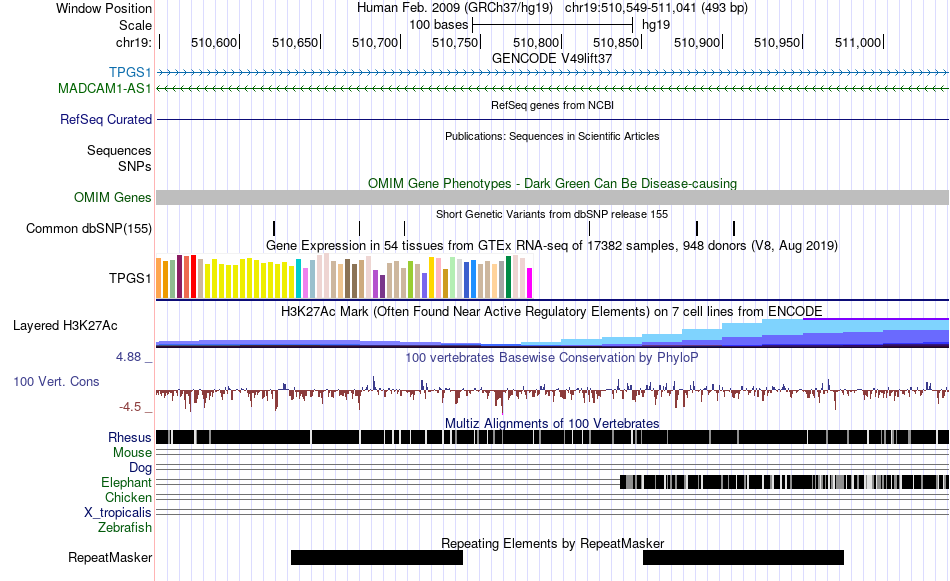This screenshot has width=950, height=581.
Task: Click the 100 bases scale bar label
Action: (x=439, y=25)
